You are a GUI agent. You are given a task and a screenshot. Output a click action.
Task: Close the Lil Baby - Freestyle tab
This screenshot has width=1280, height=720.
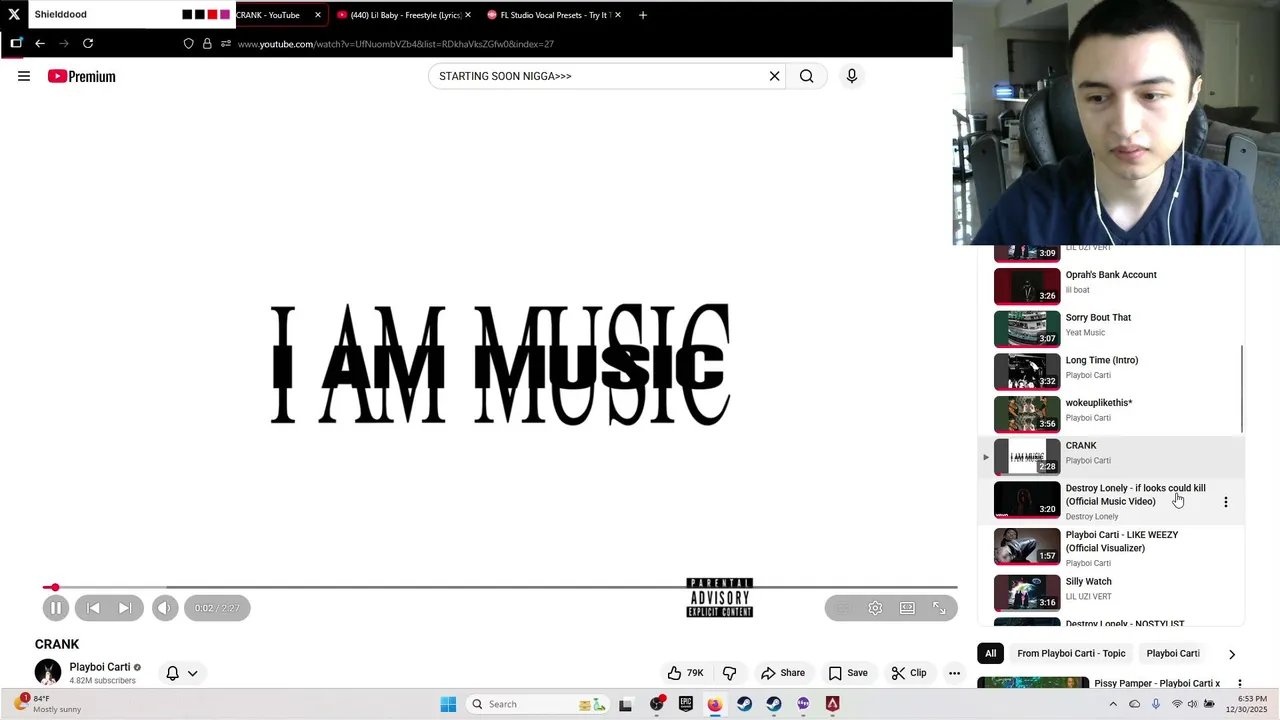tap(468, 15)
